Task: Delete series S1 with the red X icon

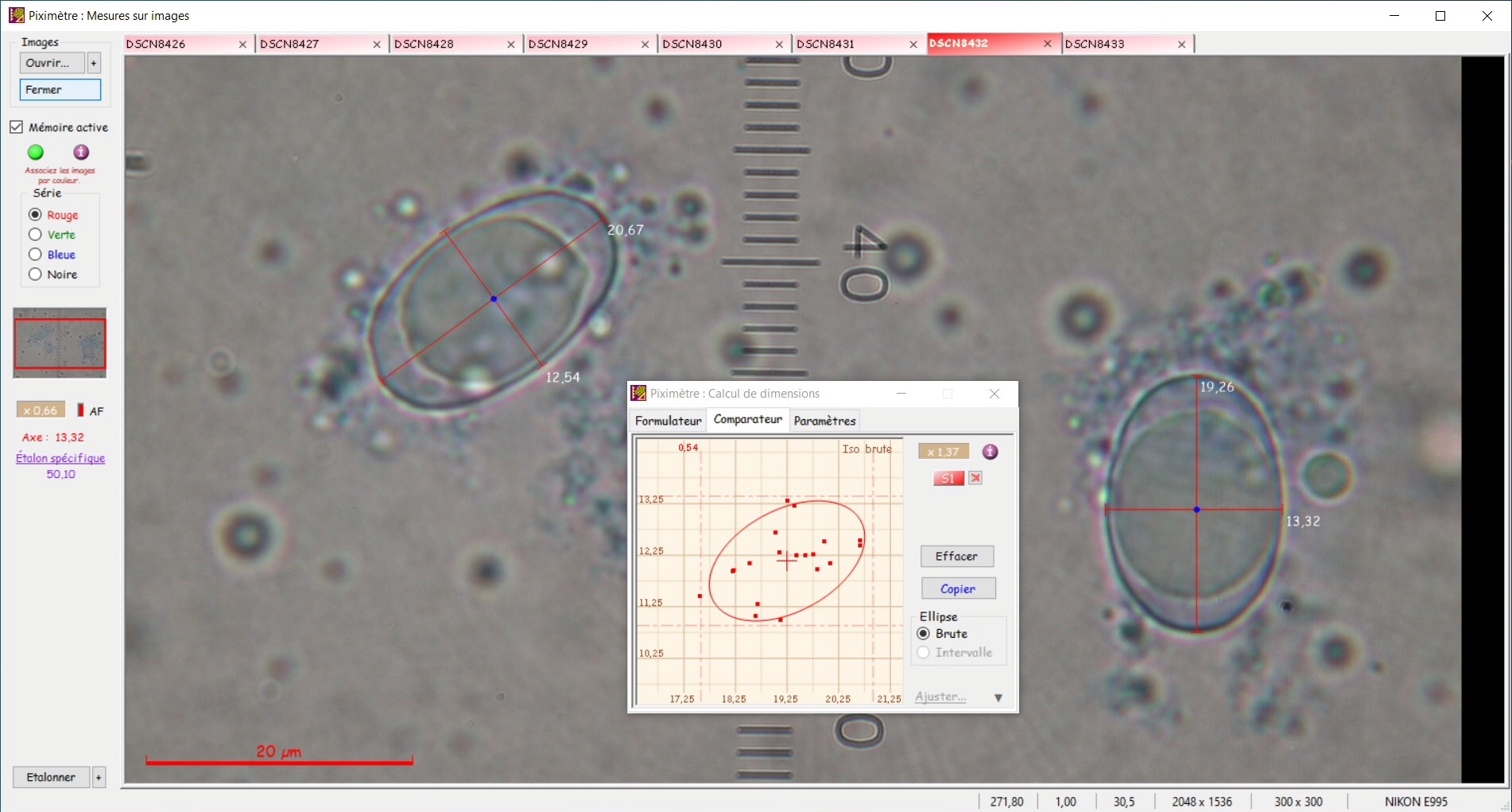Action: (x=975, y=478)
